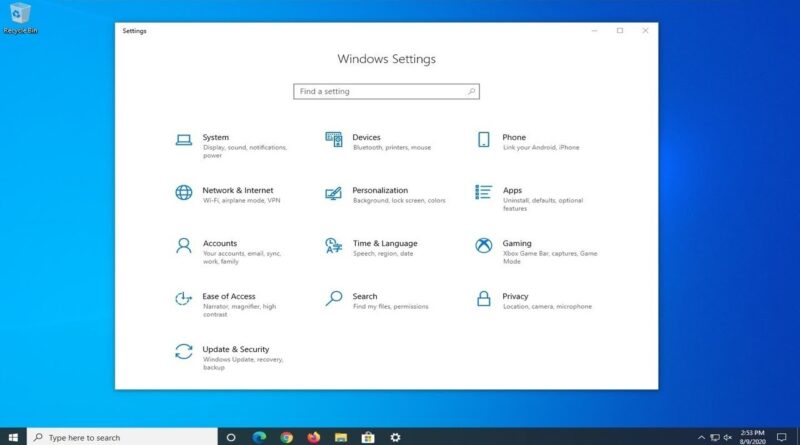Open the Update & Security arrows icon

(184, 352)
